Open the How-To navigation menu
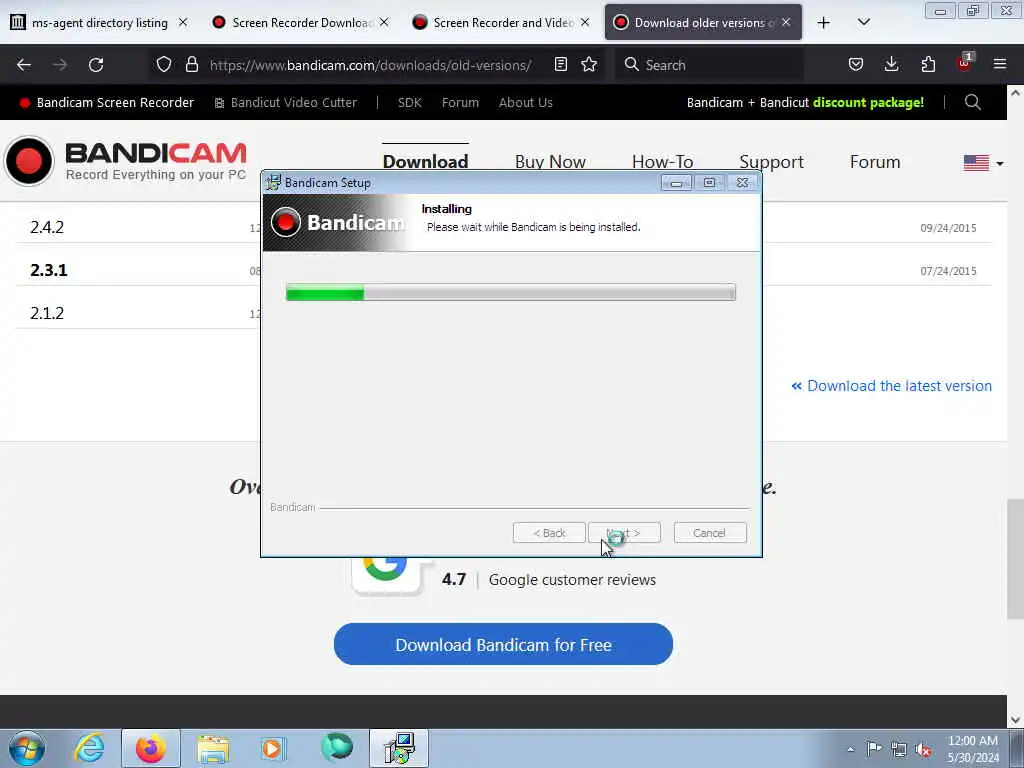1024x768 pixels. (x=662, y=162)
